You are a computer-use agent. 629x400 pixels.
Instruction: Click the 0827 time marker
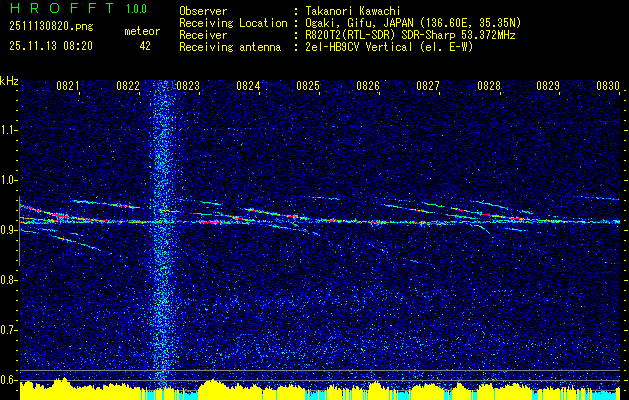pos(428,85)
